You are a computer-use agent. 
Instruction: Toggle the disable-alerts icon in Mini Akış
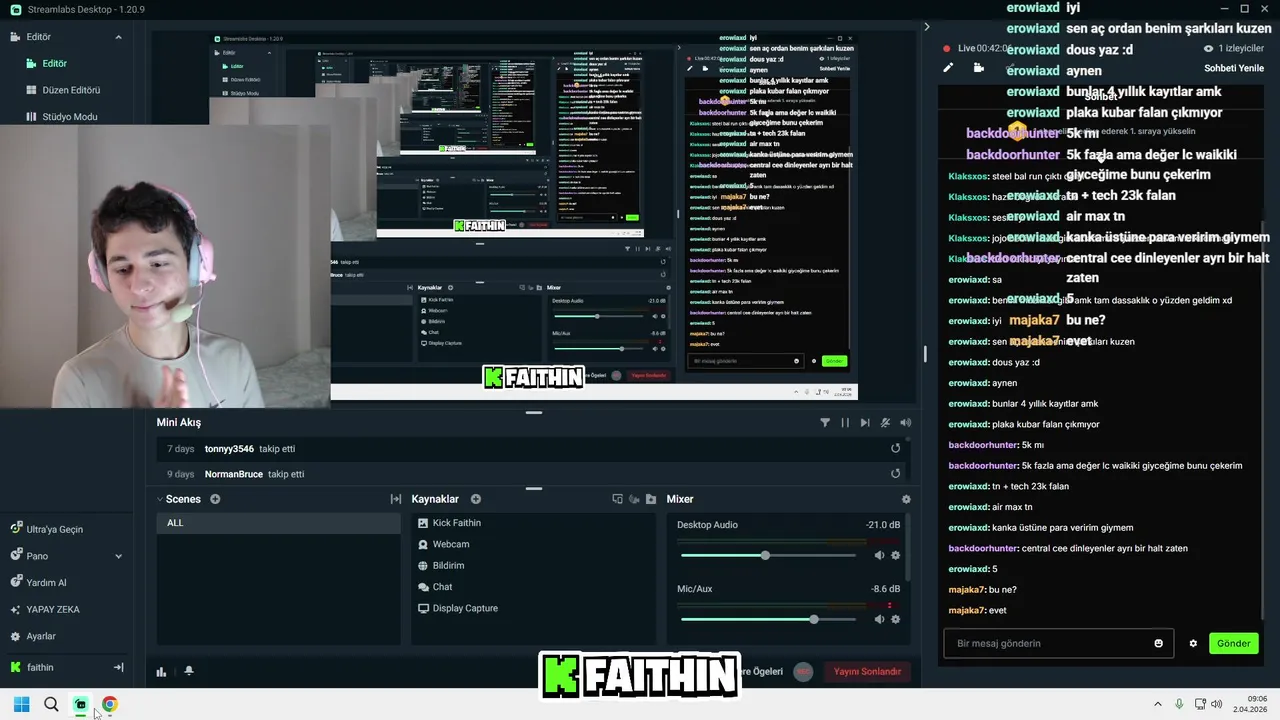pos(885,423)
